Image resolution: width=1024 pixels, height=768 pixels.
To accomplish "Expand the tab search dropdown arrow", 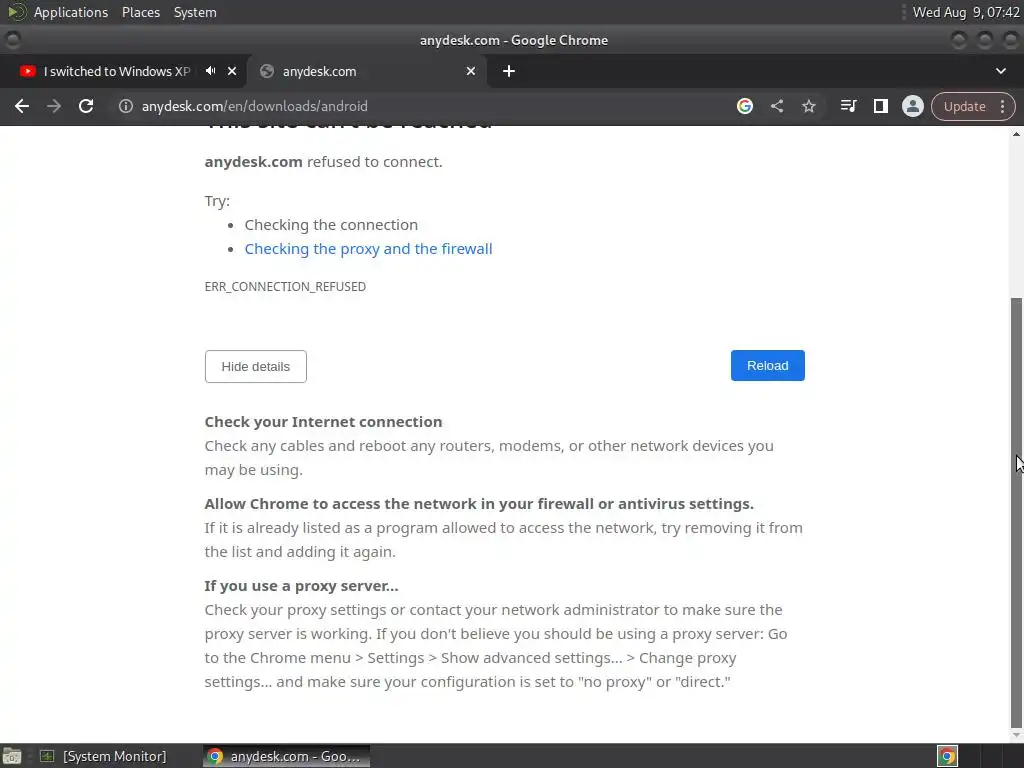I will (x=1000, y=71).
